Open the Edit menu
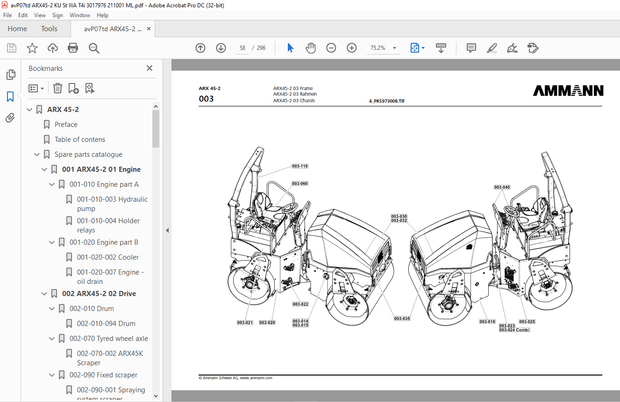The image size is (620, 402). tap(23, 15)
